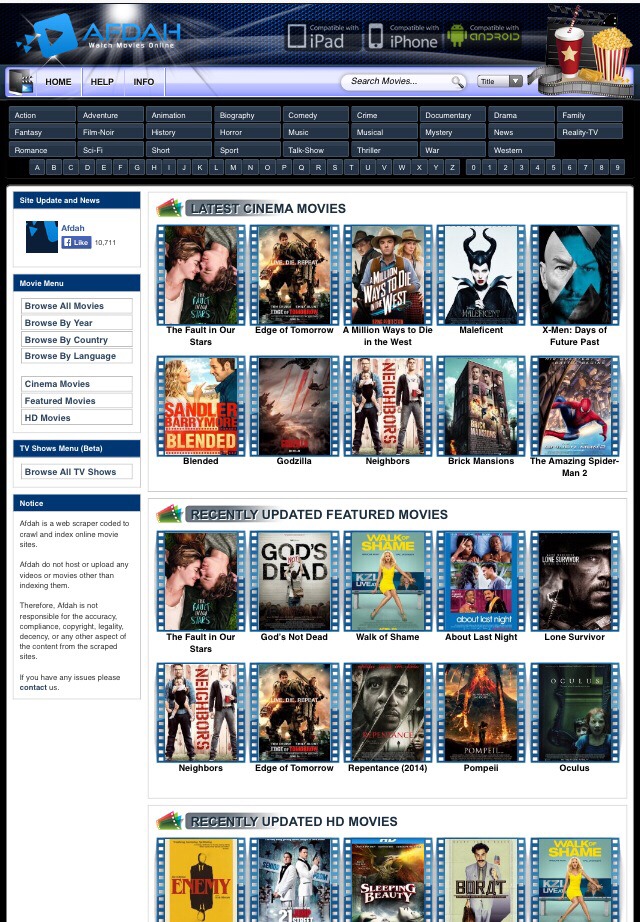The width and height of the screenshot is (640, 922).
Task: Select the Western genre button
Action: coord(521,150)
